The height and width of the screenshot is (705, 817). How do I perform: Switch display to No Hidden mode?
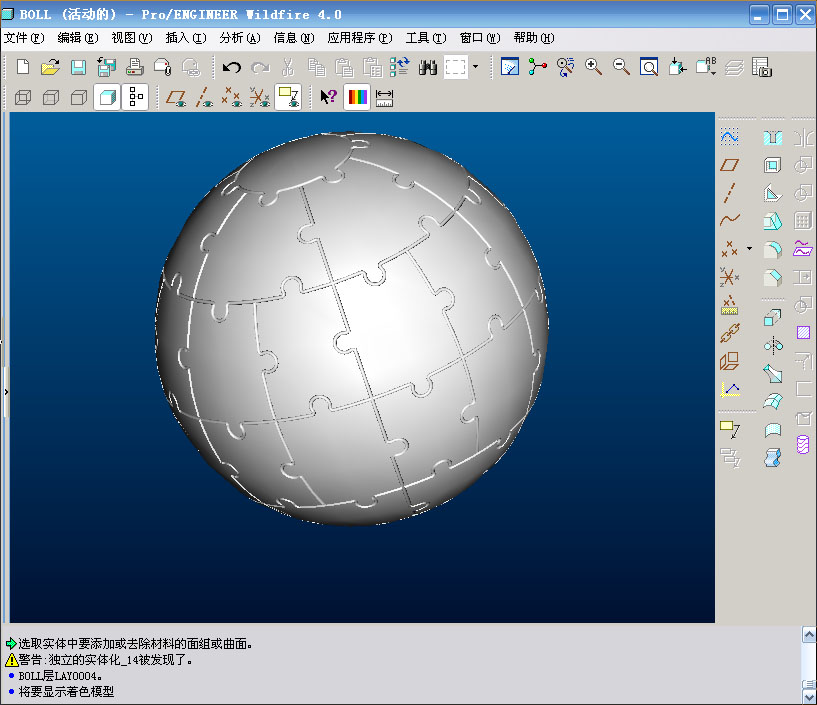pyautogui.click(x=79, y=97)
